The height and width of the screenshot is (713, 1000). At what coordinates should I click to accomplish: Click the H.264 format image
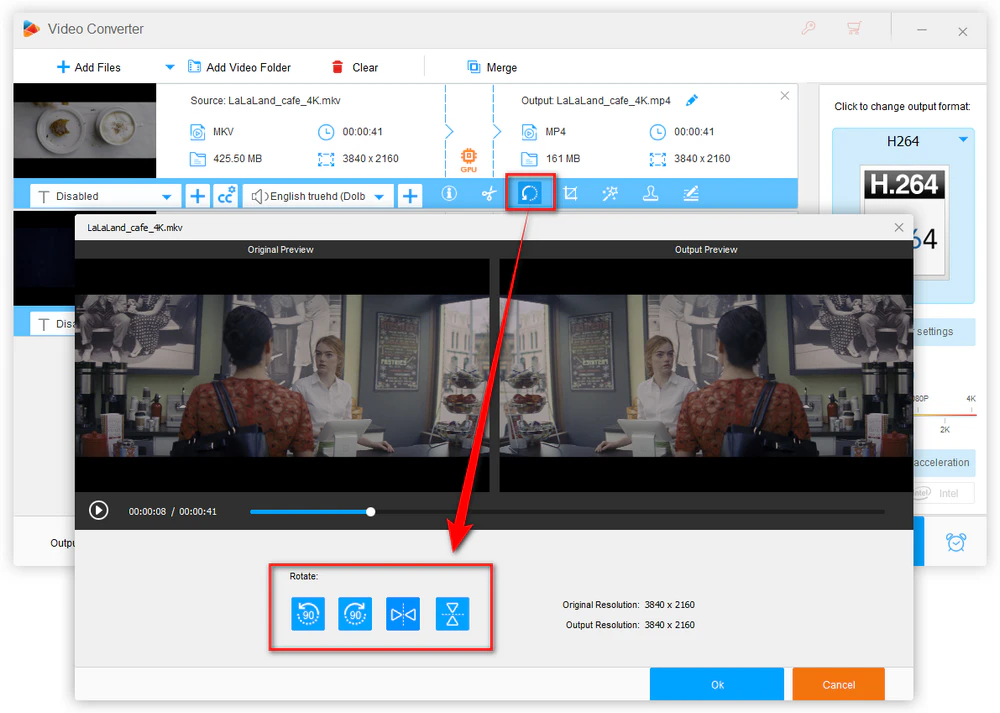(904, 221)
